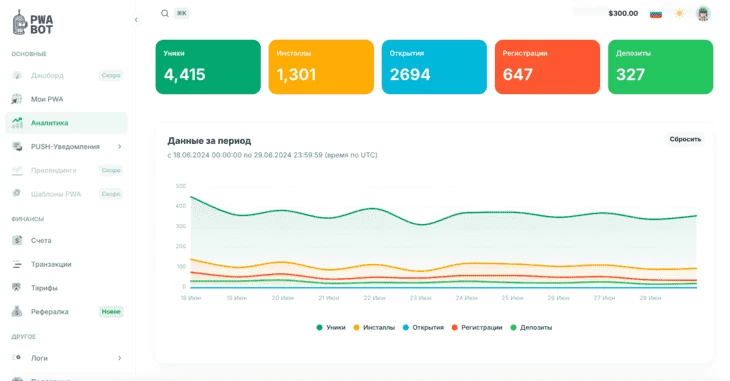Click the Регистрации legend color dot
The image size is (730, 381).
pos(454,327)
